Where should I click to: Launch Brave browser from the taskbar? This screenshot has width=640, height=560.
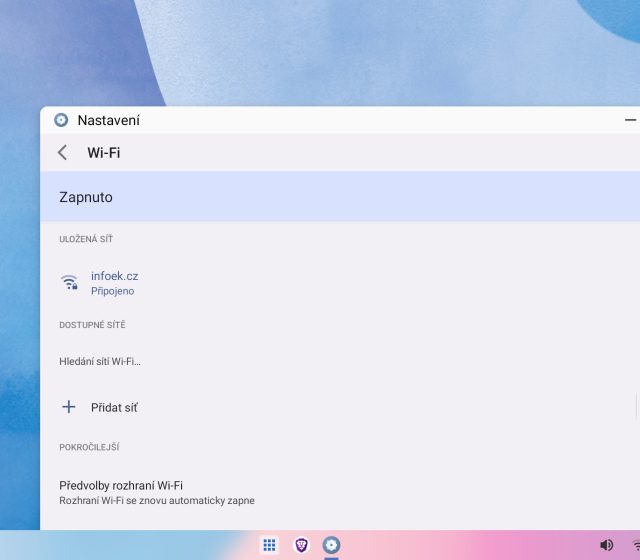301,545
